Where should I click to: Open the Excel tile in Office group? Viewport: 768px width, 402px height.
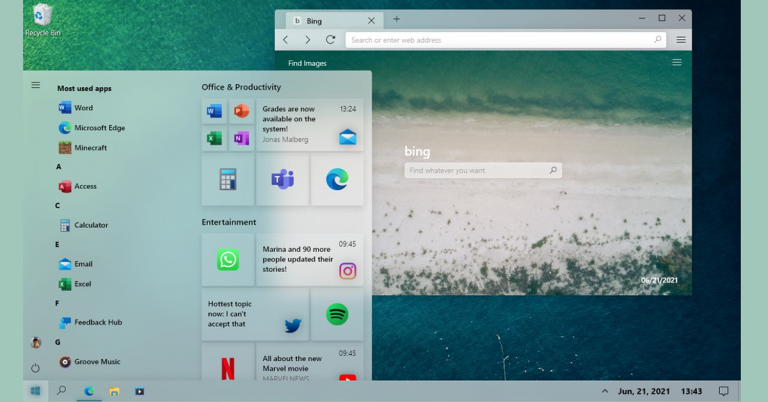point(214,139)
